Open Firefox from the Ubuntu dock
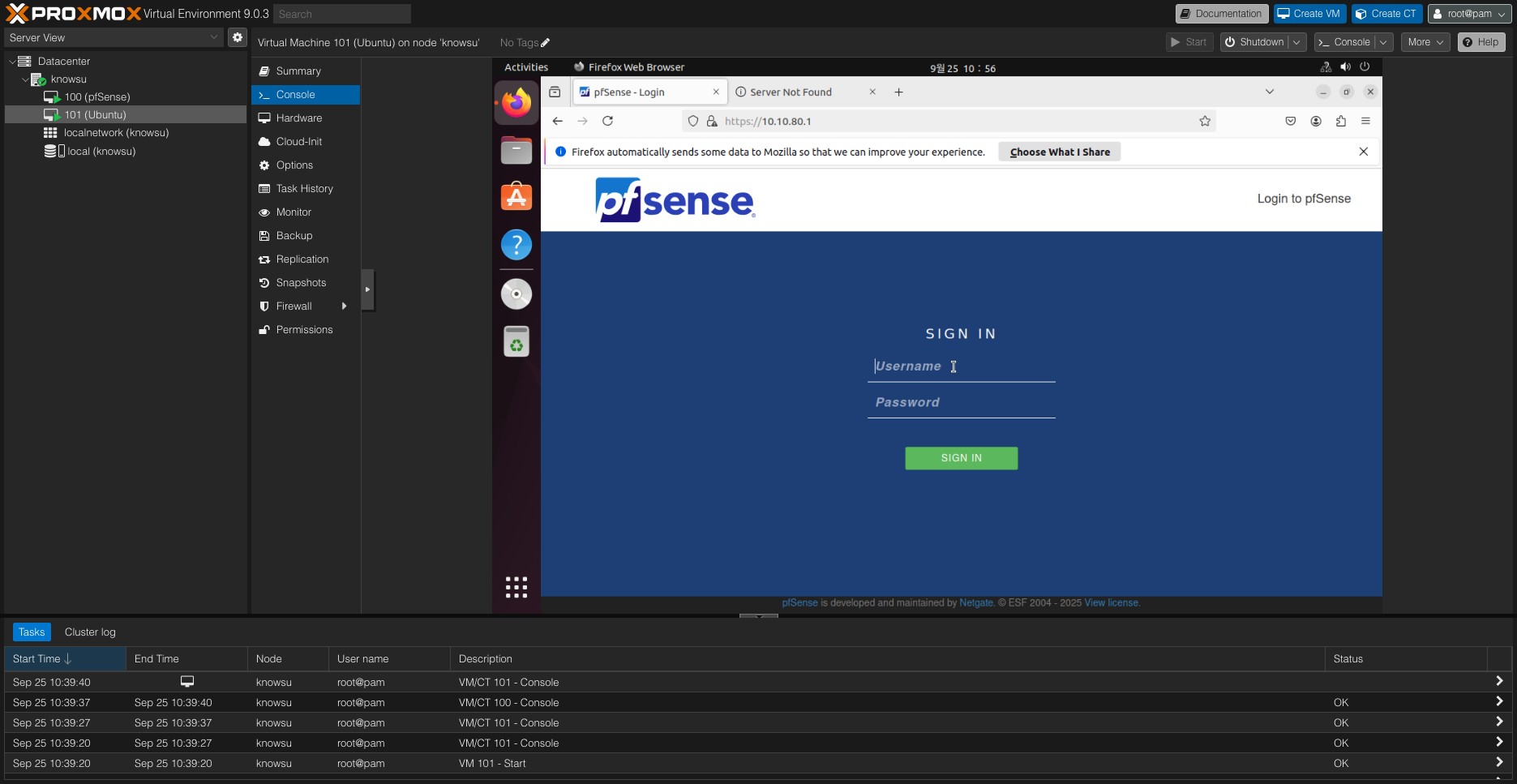 pos(516,103)
